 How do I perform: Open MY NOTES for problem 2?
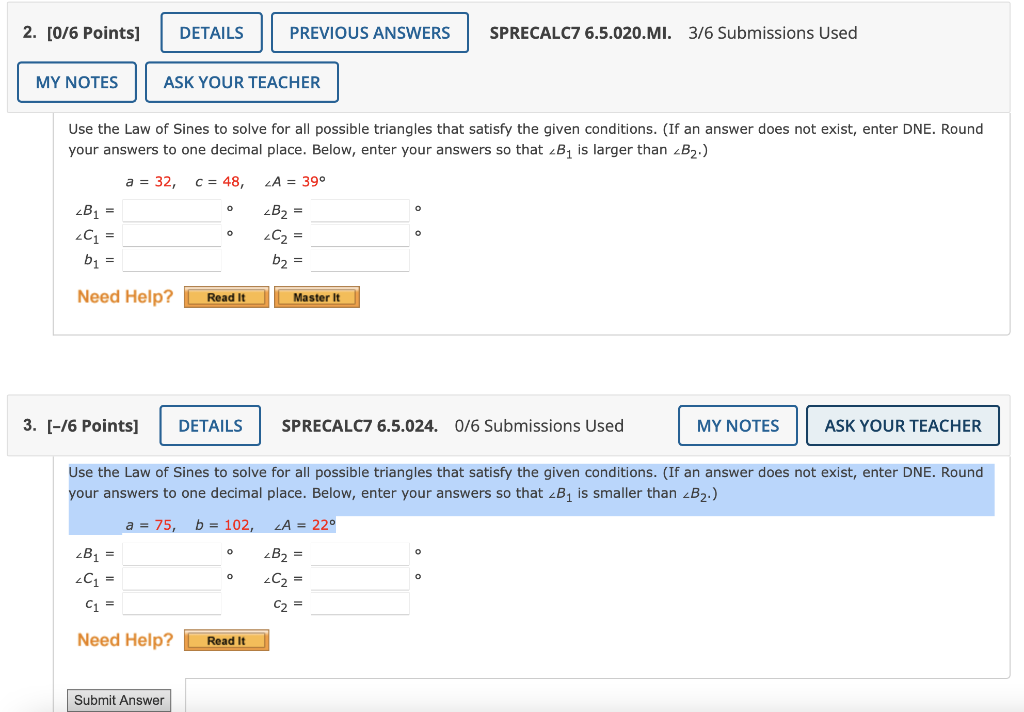click(x=76, y=81)
